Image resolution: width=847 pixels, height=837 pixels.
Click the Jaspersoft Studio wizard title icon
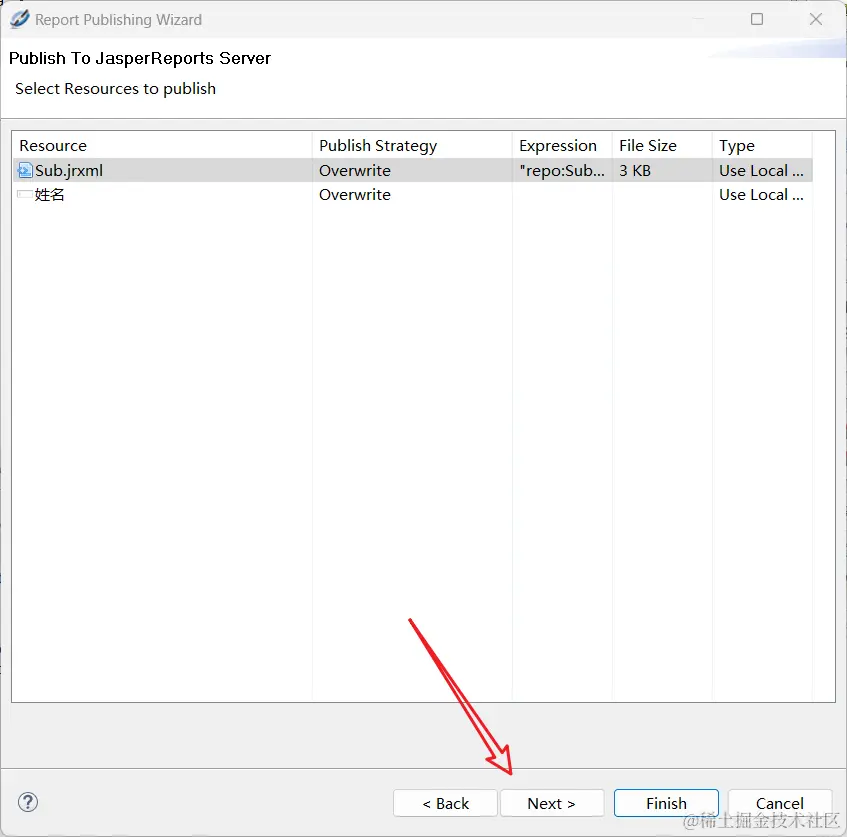(20, 19)
